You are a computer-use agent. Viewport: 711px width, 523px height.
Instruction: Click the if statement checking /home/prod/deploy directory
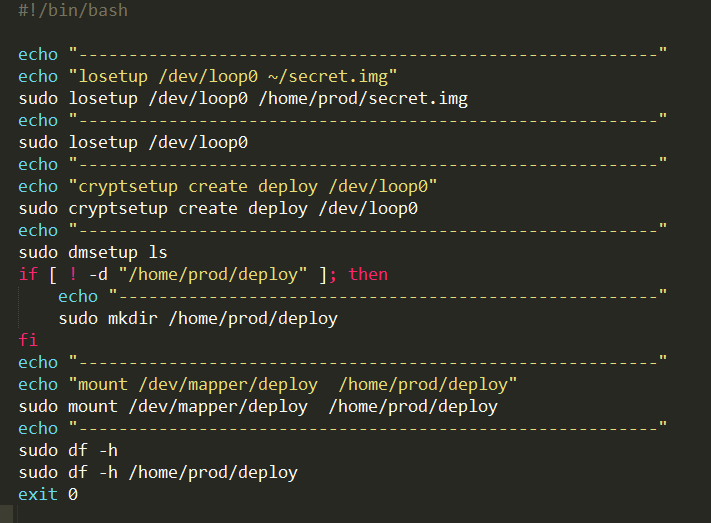tap(203, 274)
